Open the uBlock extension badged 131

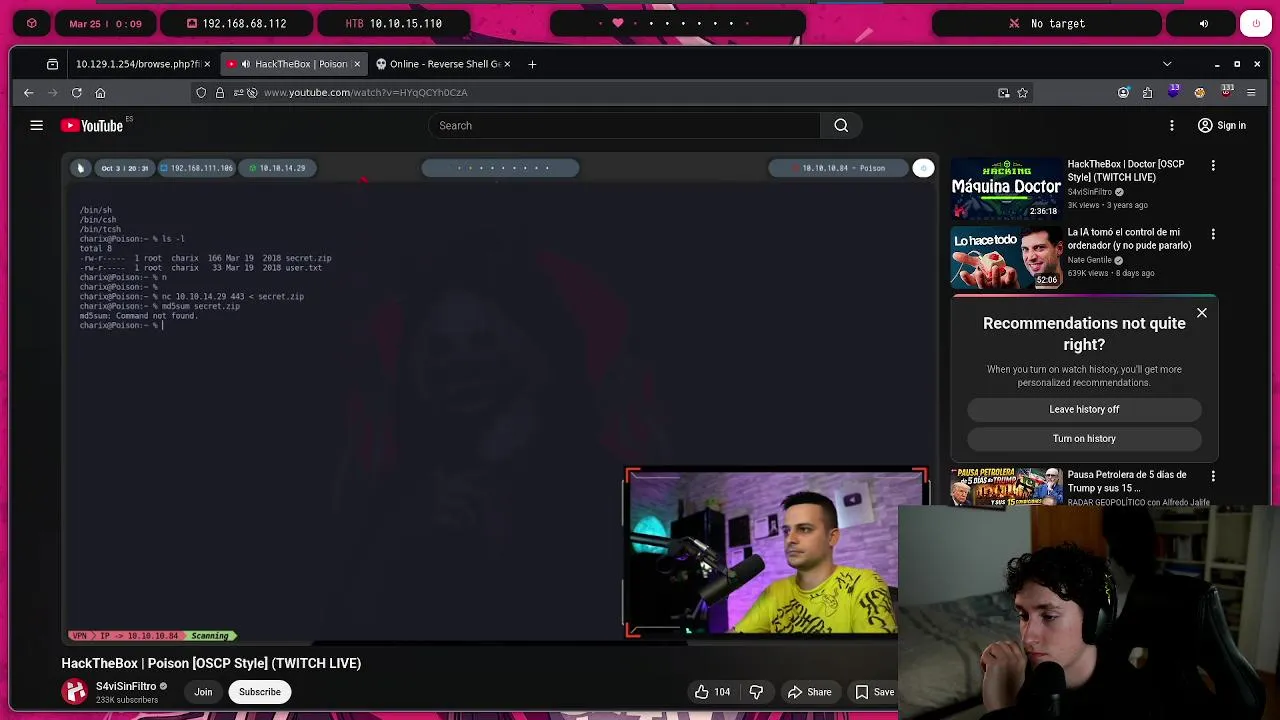(1226, 92)
